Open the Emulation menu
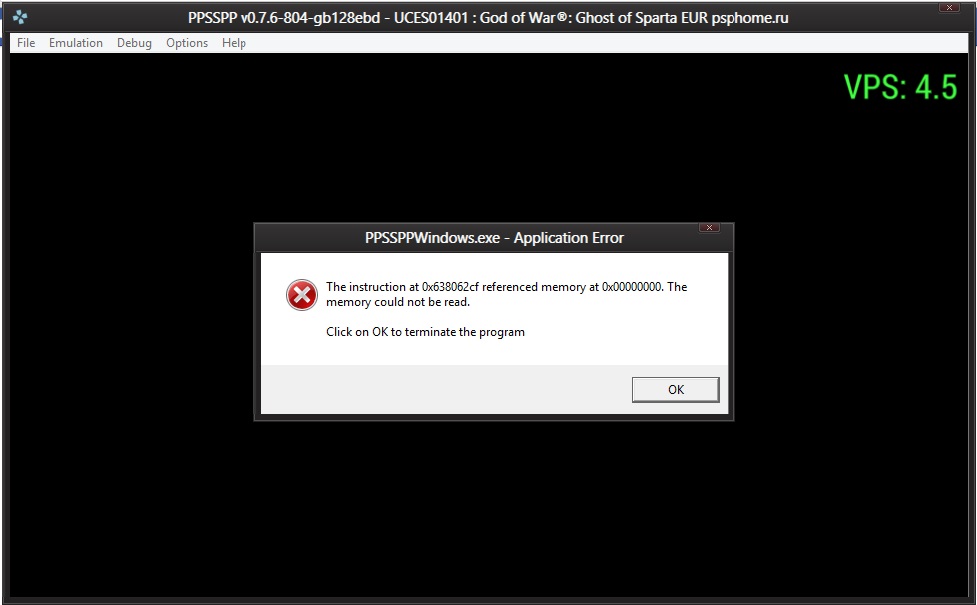Image resolution: width=977 pixels, height=605 pixels. point(76,43)
